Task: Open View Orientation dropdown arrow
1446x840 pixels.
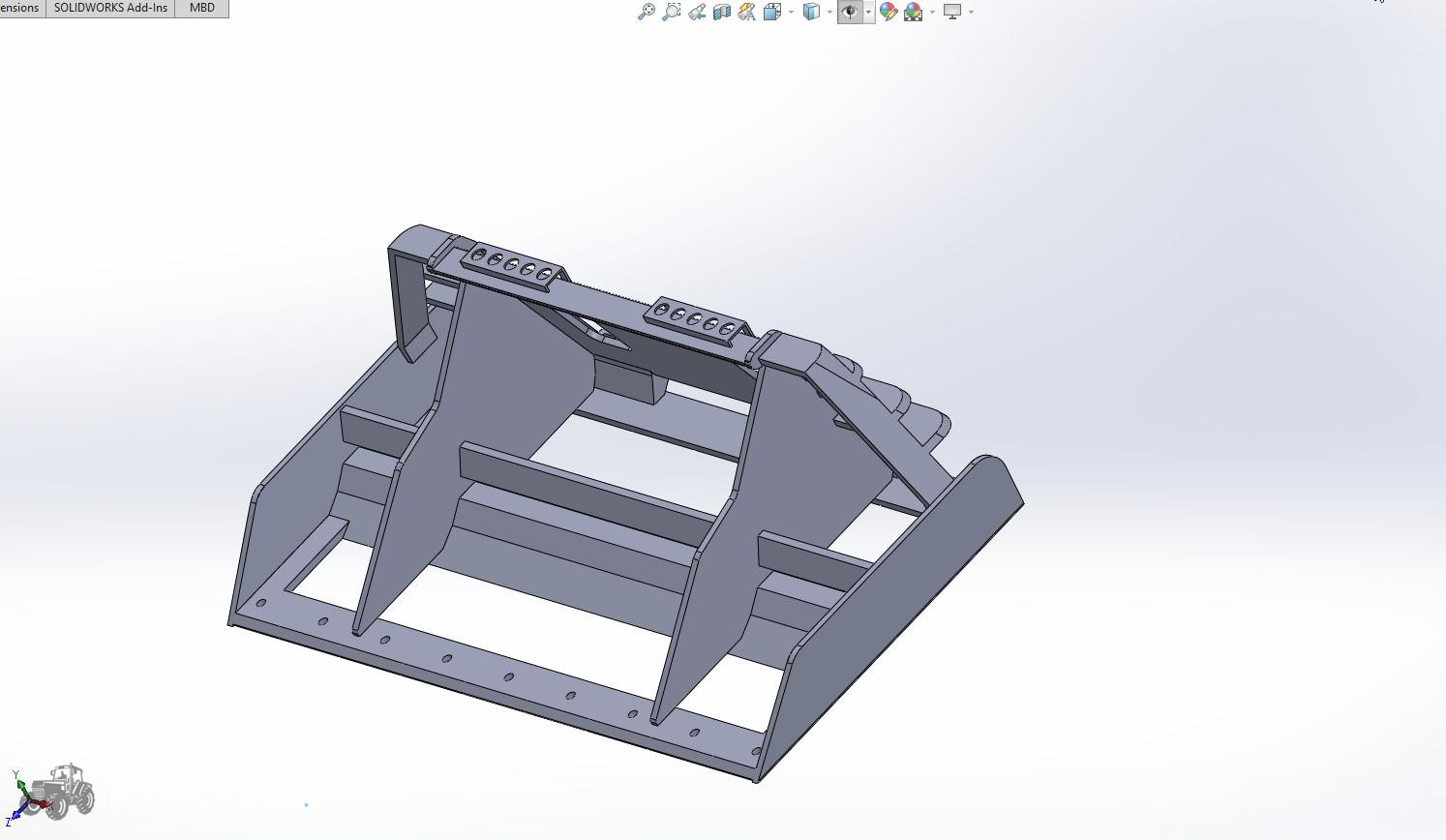Action: coord(791,12)
